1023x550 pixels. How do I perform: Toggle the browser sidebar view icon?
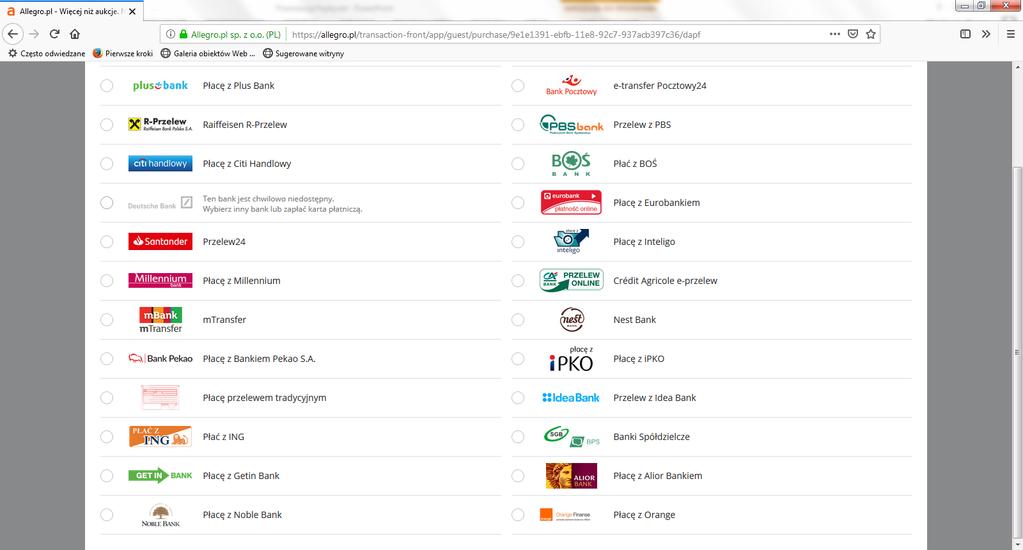(x=966, y=34)
